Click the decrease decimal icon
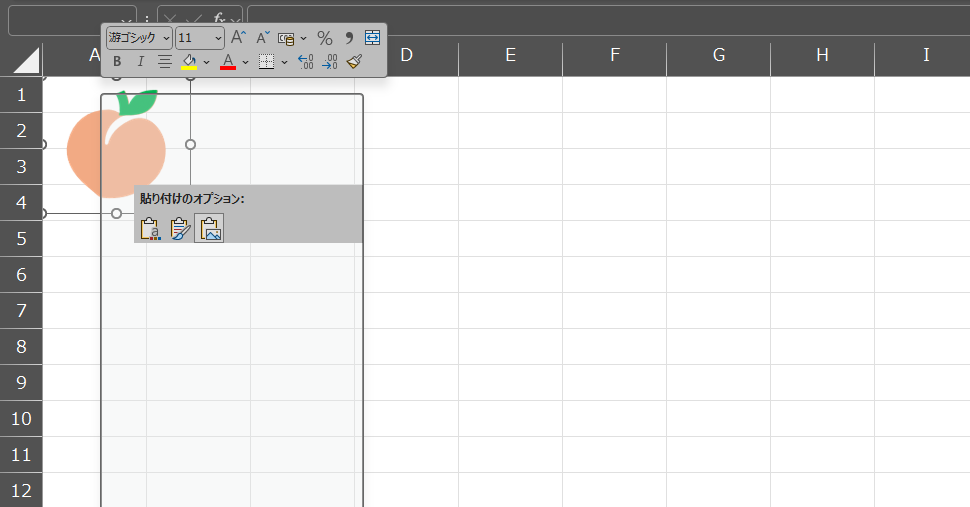 coord(330,62)
